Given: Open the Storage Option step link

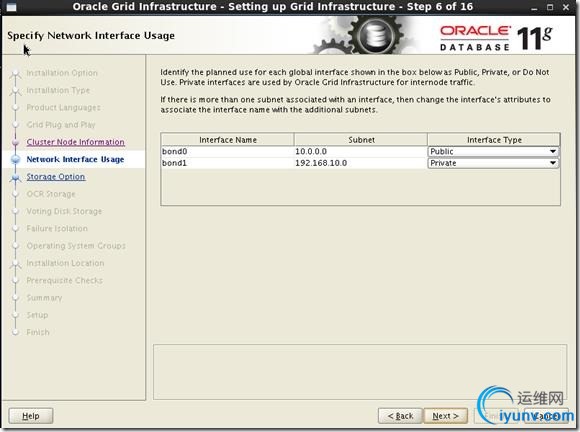Looking at the screenshot, I should pos(56,177).
